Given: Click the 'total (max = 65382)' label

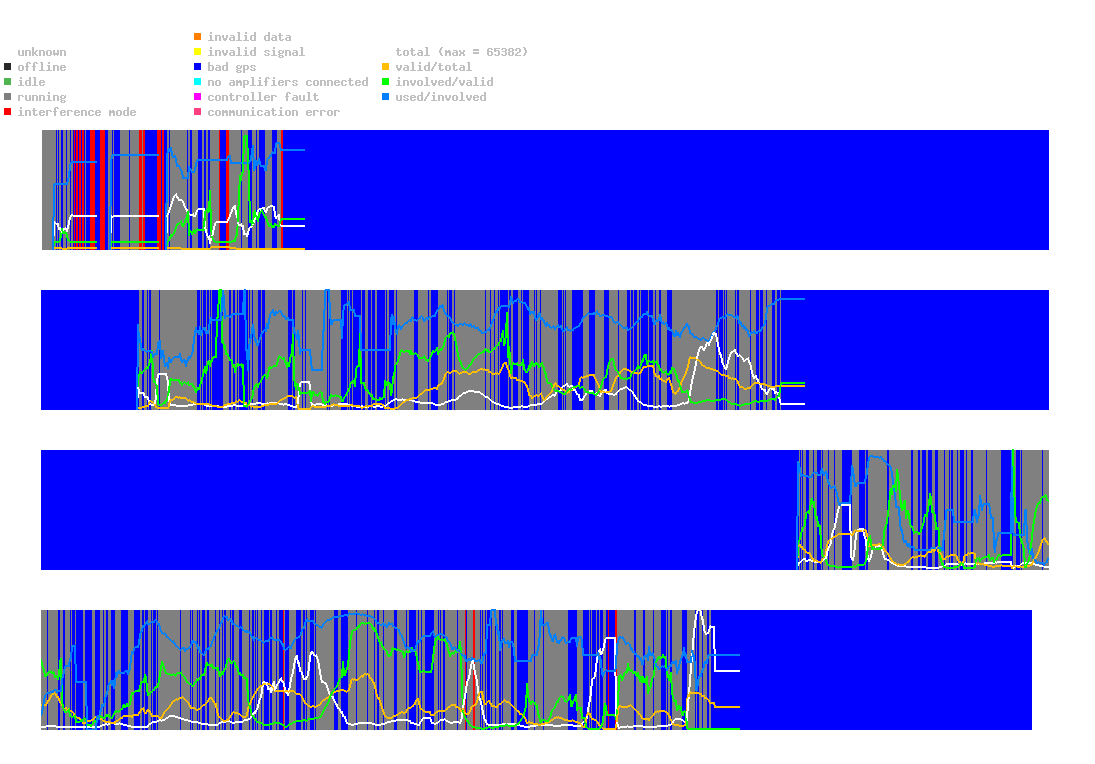Looking at the screenshot, I should pyautogui.click(x=462, y=52).
